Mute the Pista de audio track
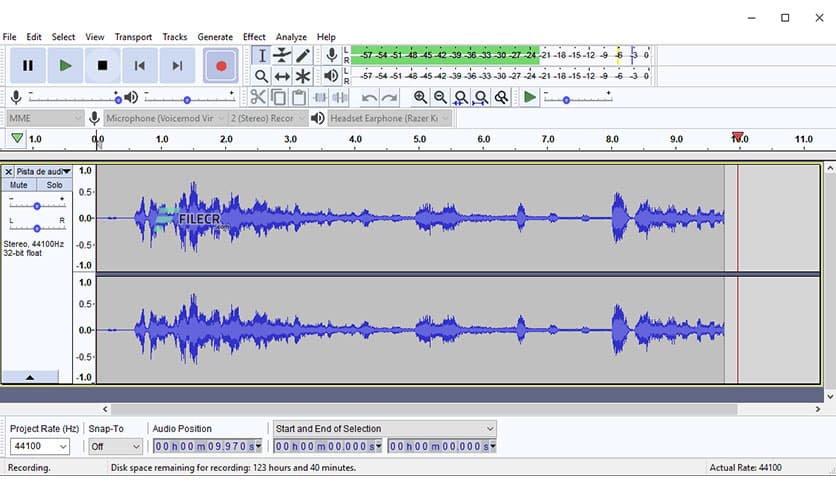This screenshot has width=836, height=484. [19, 185]
